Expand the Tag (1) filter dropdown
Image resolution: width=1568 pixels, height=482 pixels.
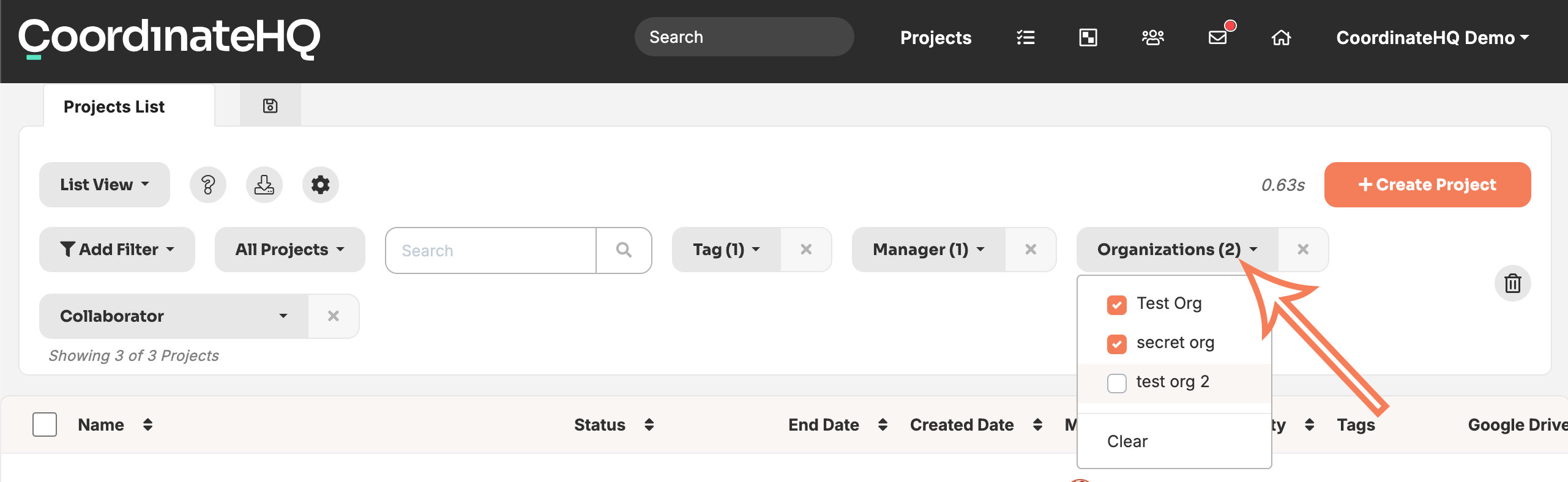(726, 250)
